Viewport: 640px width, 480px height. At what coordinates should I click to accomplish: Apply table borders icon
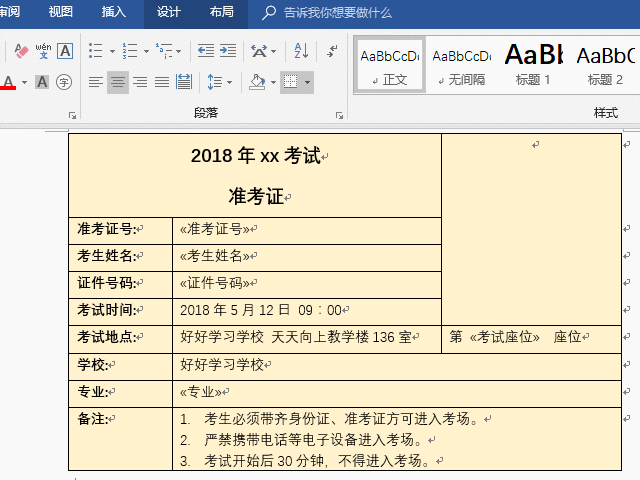pyautogui.click(x=291, y=82)
